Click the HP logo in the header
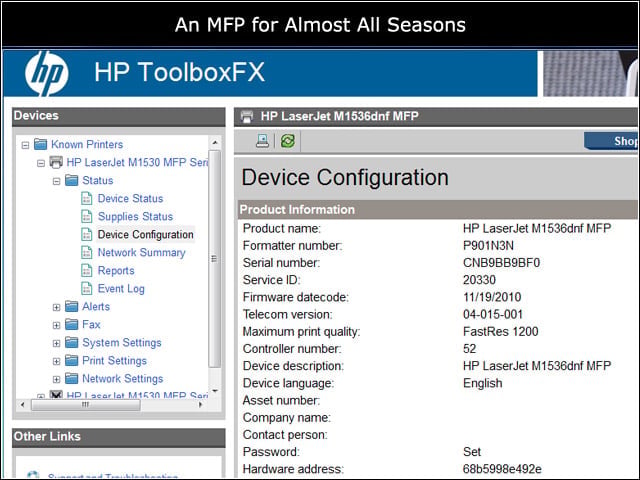The image size is (640, 480). pos(47,73)
